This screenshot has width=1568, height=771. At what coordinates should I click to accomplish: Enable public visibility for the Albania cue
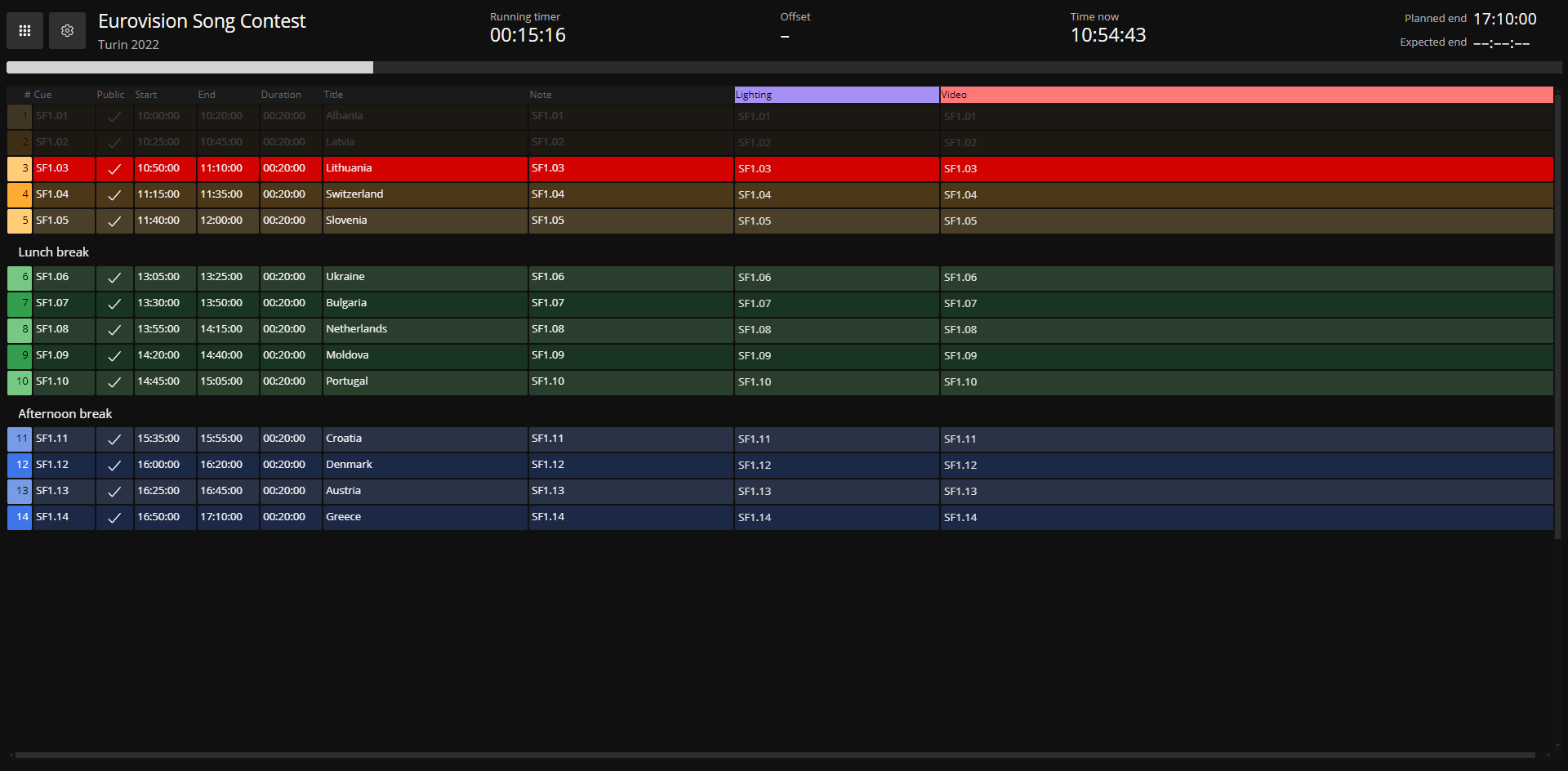pos(114,116)
